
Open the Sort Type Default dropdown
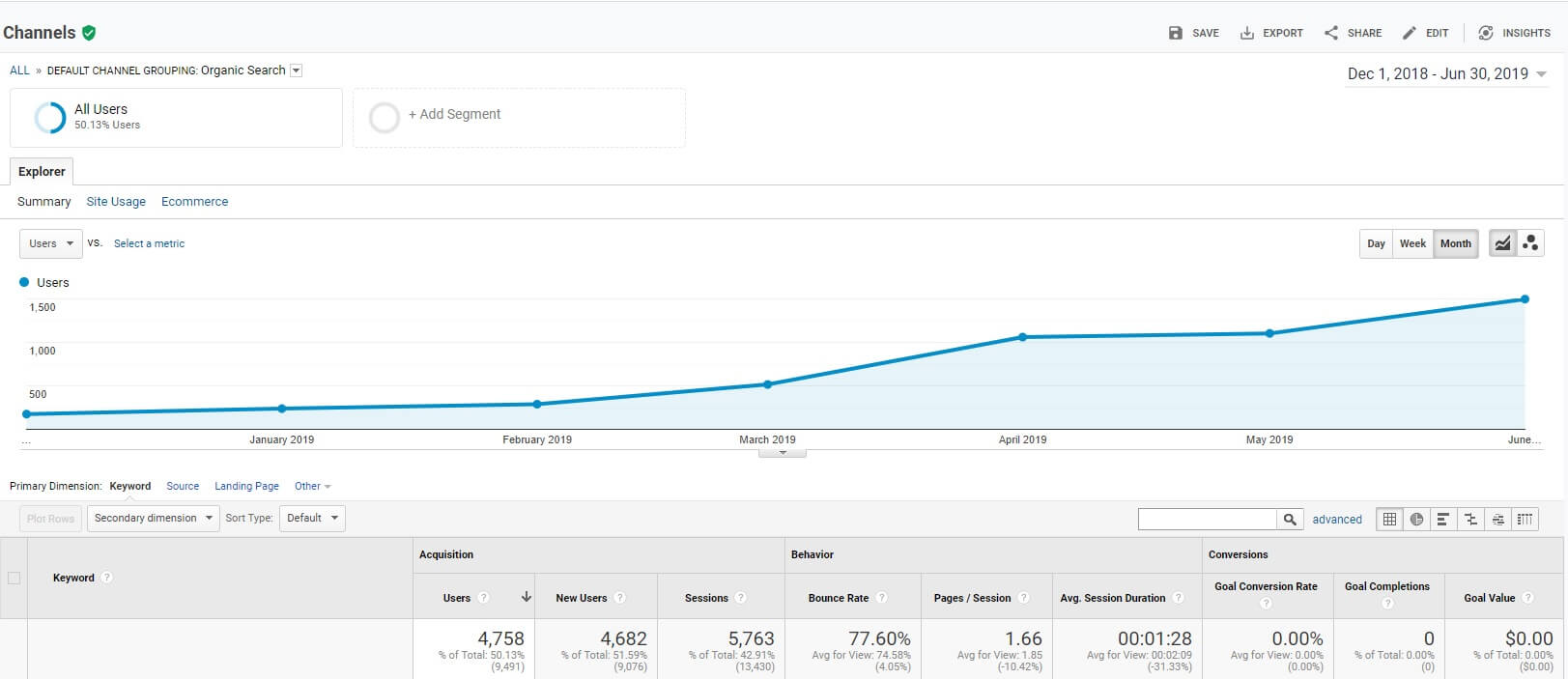pos(312,519)
